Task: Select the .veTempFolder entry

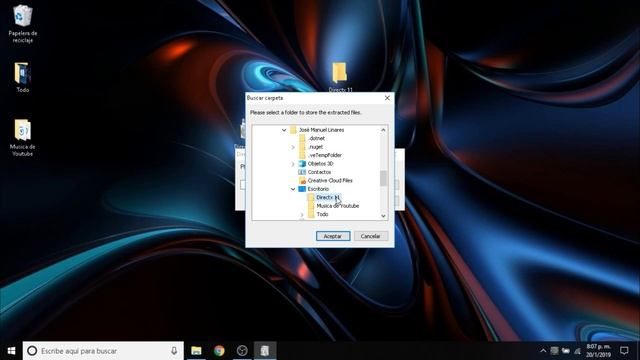Action: tap(324, 155)
